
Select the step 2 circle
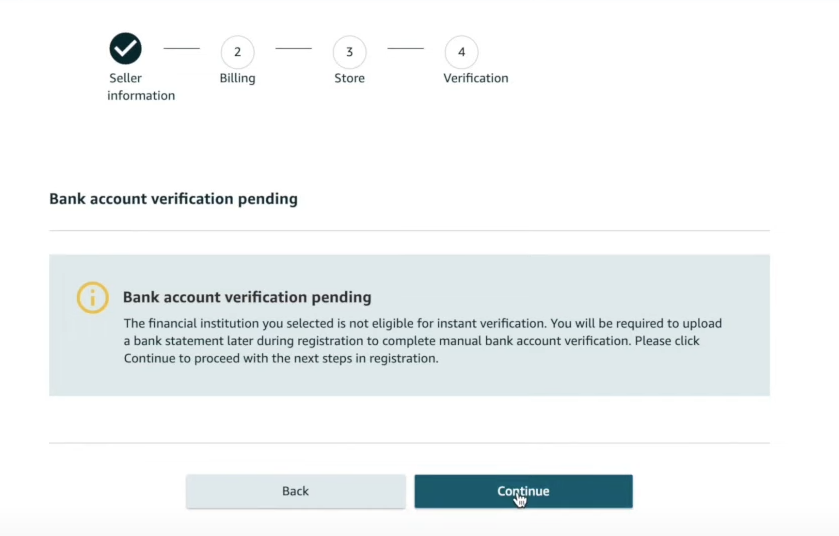click(x=238, y=52)
